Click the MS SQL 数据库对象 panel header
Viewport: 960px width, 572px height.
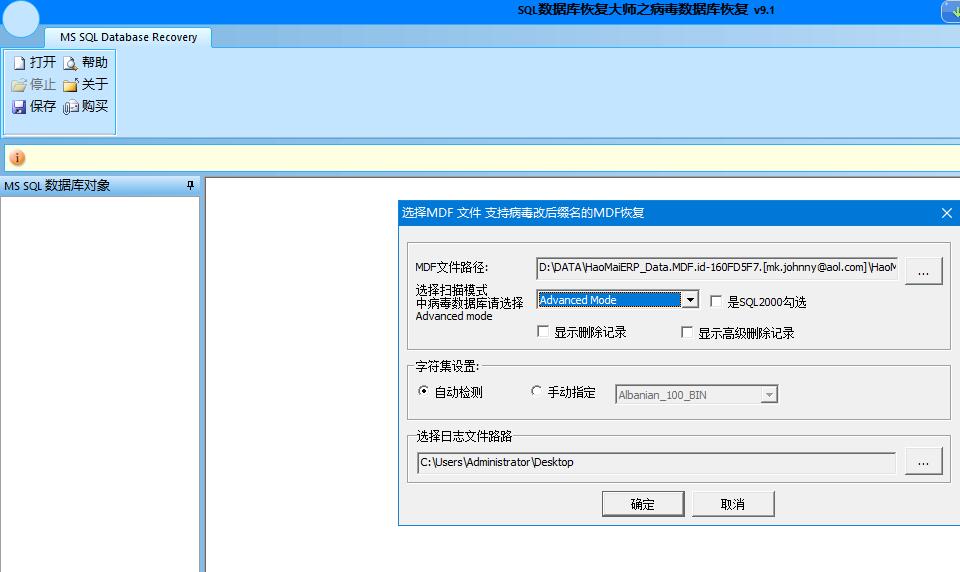100,186
